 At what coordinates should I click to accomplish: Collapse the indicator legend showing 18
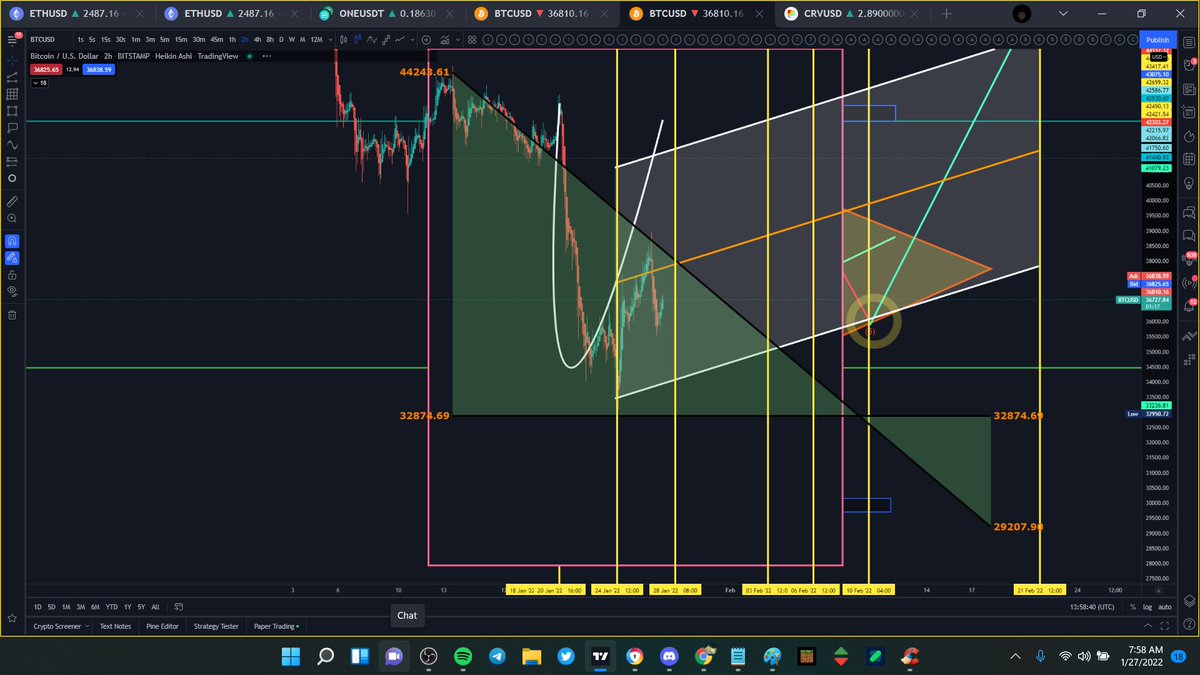[40, 83]
